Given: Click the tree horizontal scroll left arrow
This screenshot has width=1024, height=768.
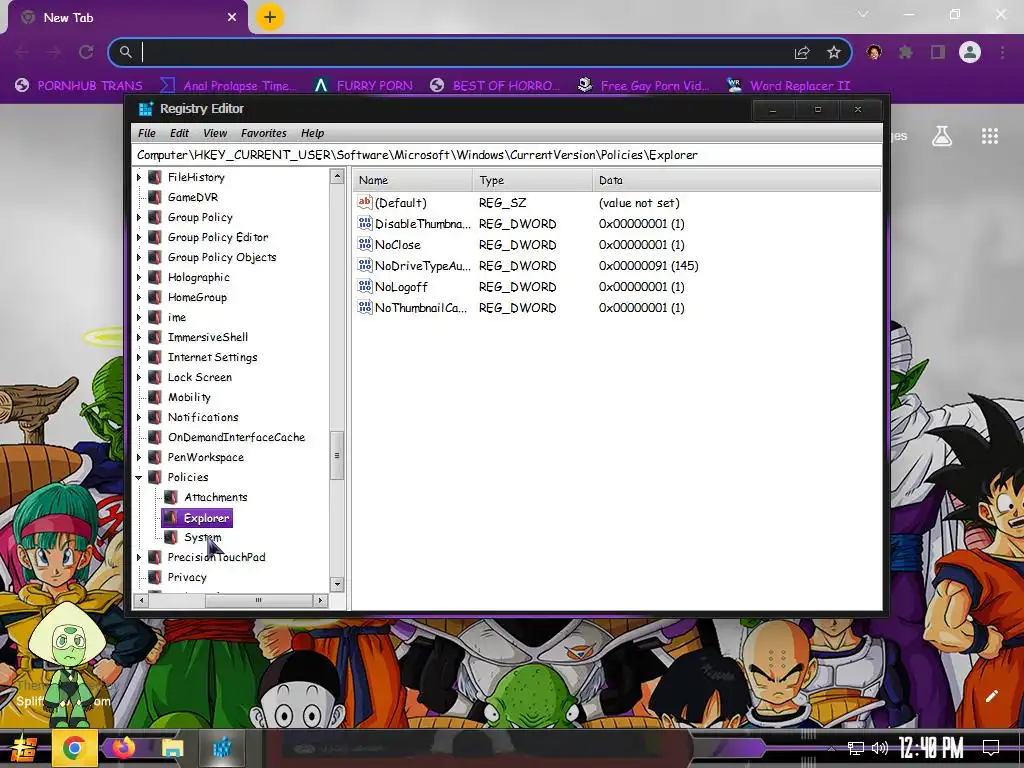Looking at the screenshot, I should [x=142, y=600].
